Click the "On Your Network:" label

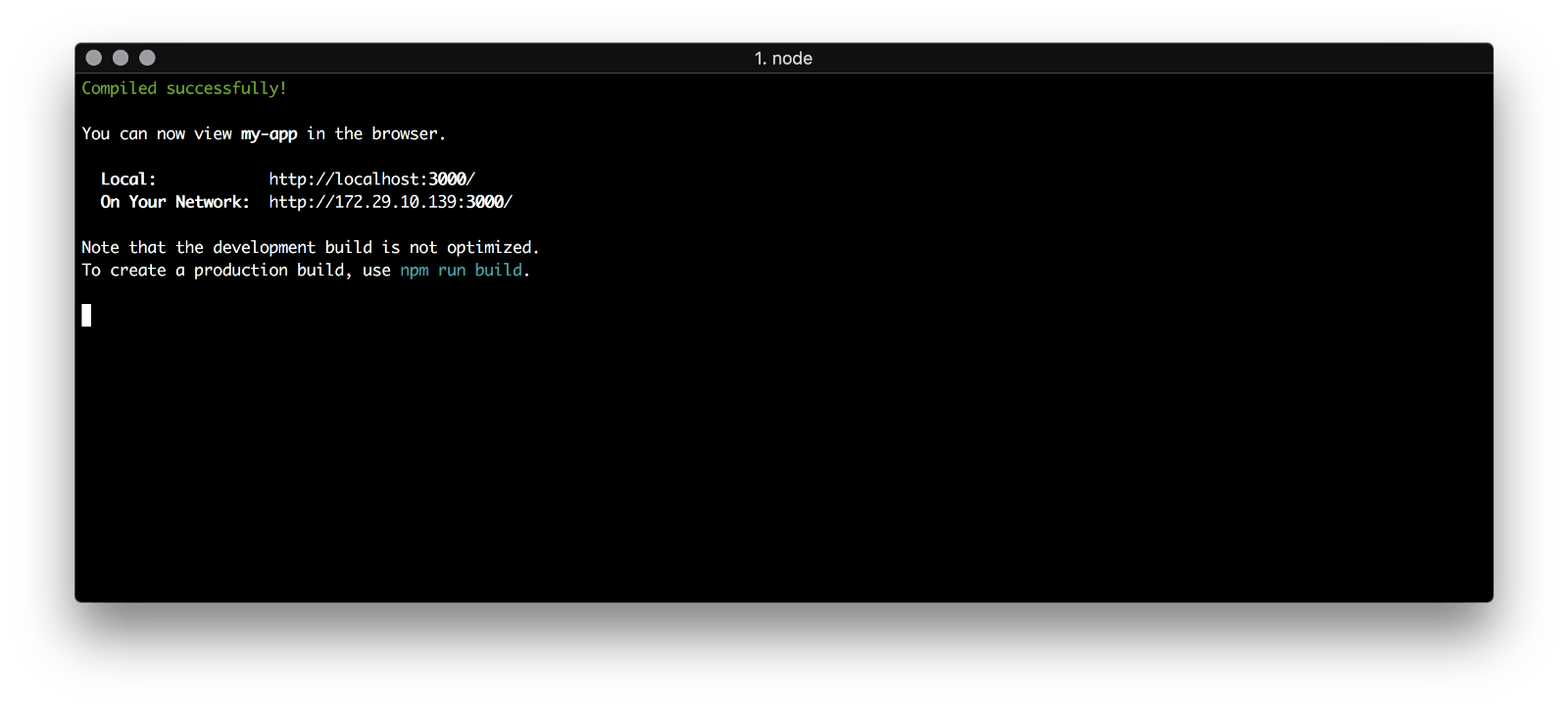pos(174,202)
